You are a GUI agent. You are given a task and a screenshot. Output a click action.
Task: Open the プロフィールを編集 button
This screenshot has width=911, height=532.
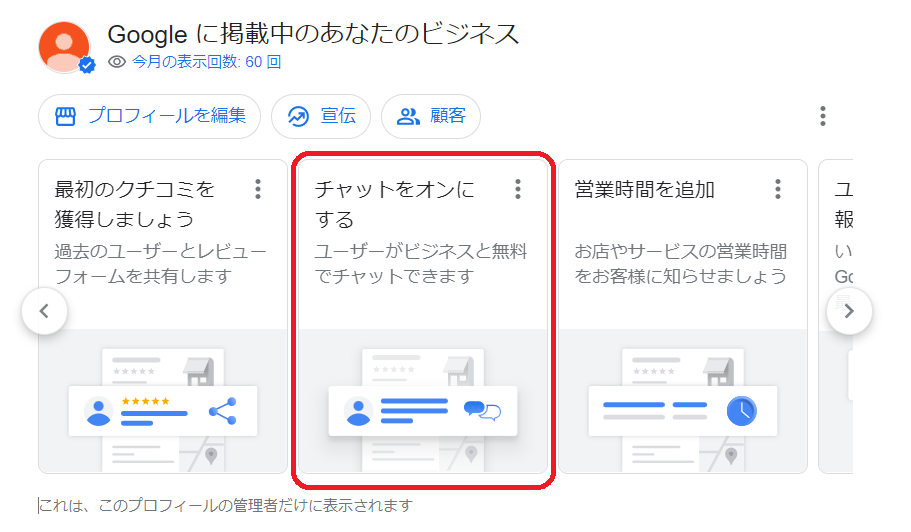(149, 116)
